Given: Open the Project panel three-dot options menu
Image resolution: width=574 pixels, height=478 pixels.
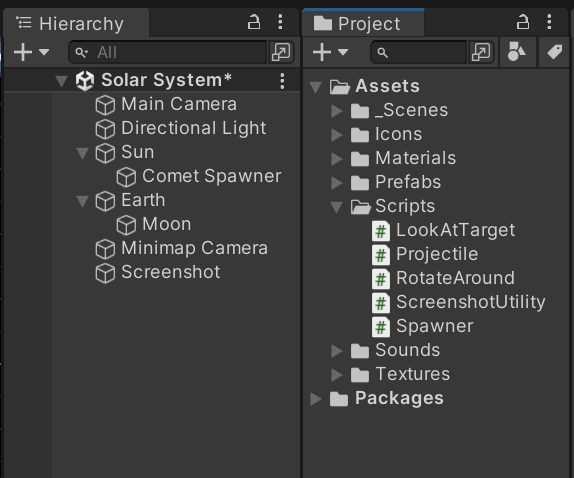Looking at the screenshot, I should pyautogui.click(x=549, y=22).
